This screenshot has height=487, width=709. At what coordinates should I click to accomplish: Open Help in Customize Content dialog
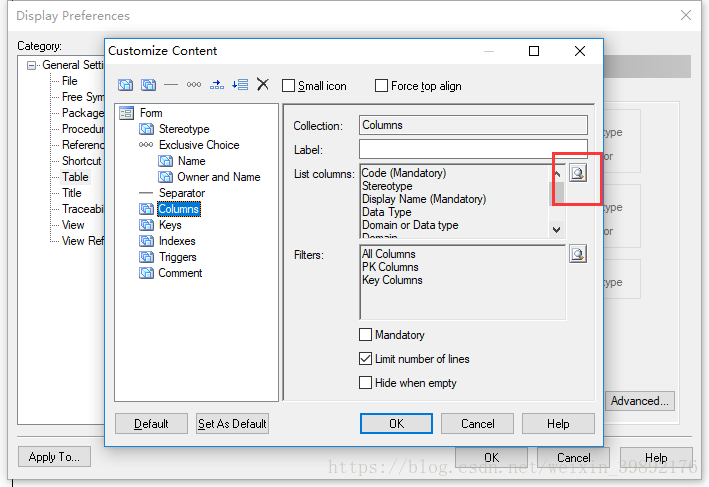click(558, 424)
